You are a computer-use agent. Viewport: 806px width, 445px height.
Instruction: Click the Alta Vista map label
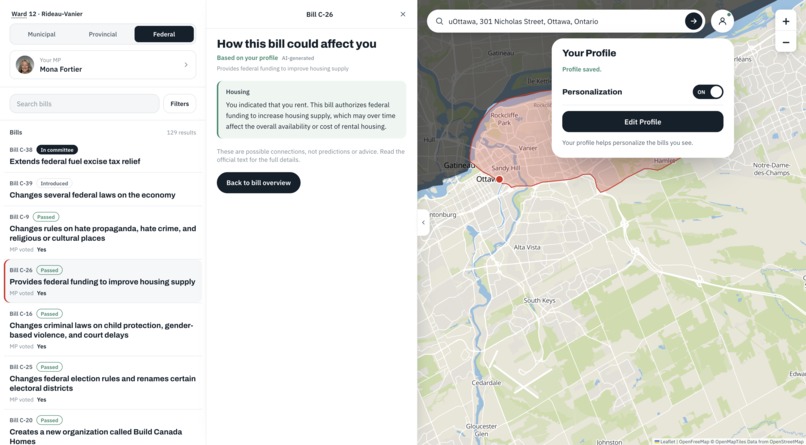(527, 247)
